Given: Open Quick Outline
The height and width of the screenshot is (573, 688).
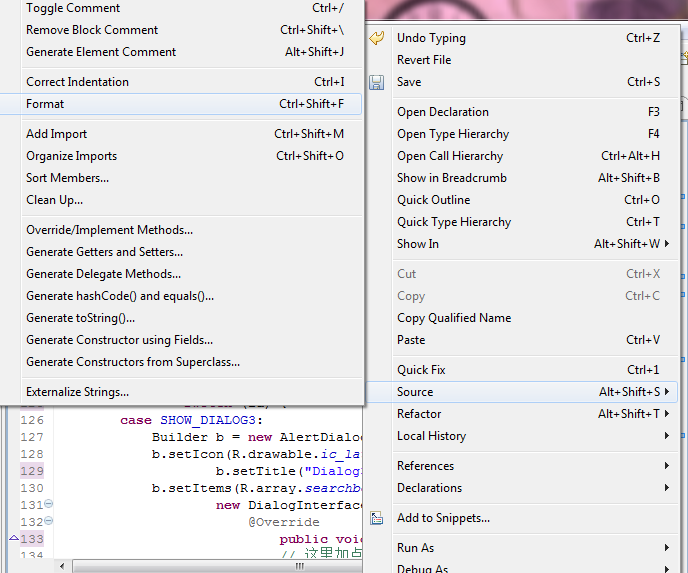Looking at the screenshot, I should pos(522,200).
